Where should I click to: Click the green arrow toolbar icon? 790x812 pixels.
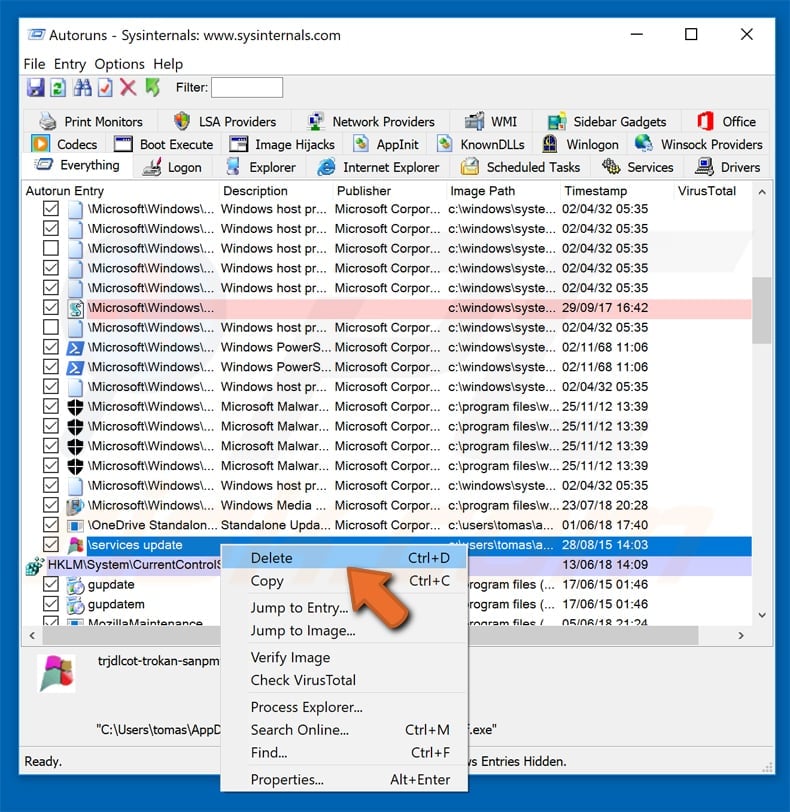pos(153,88)
